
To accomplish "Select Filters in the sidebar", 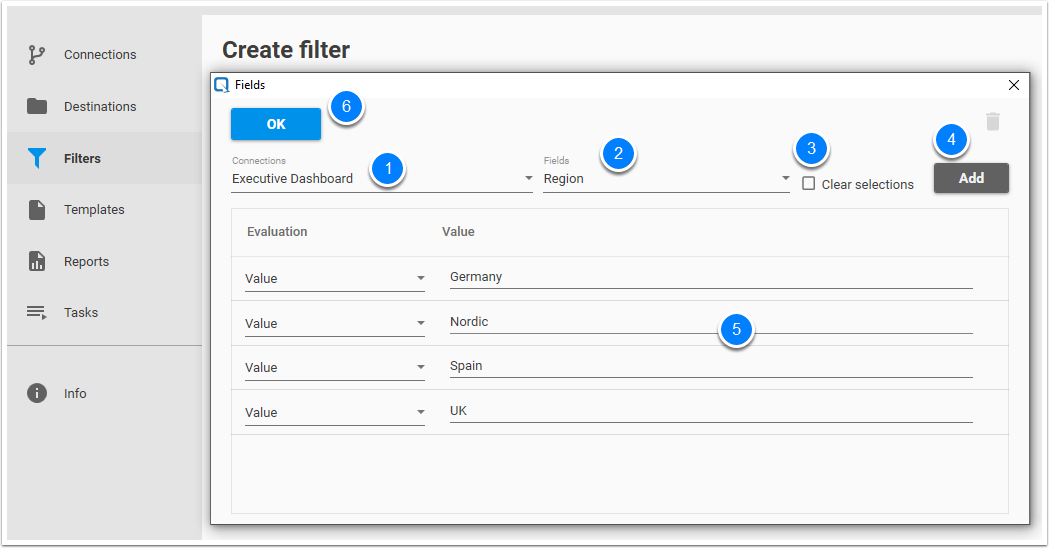I will coord(104,159).
